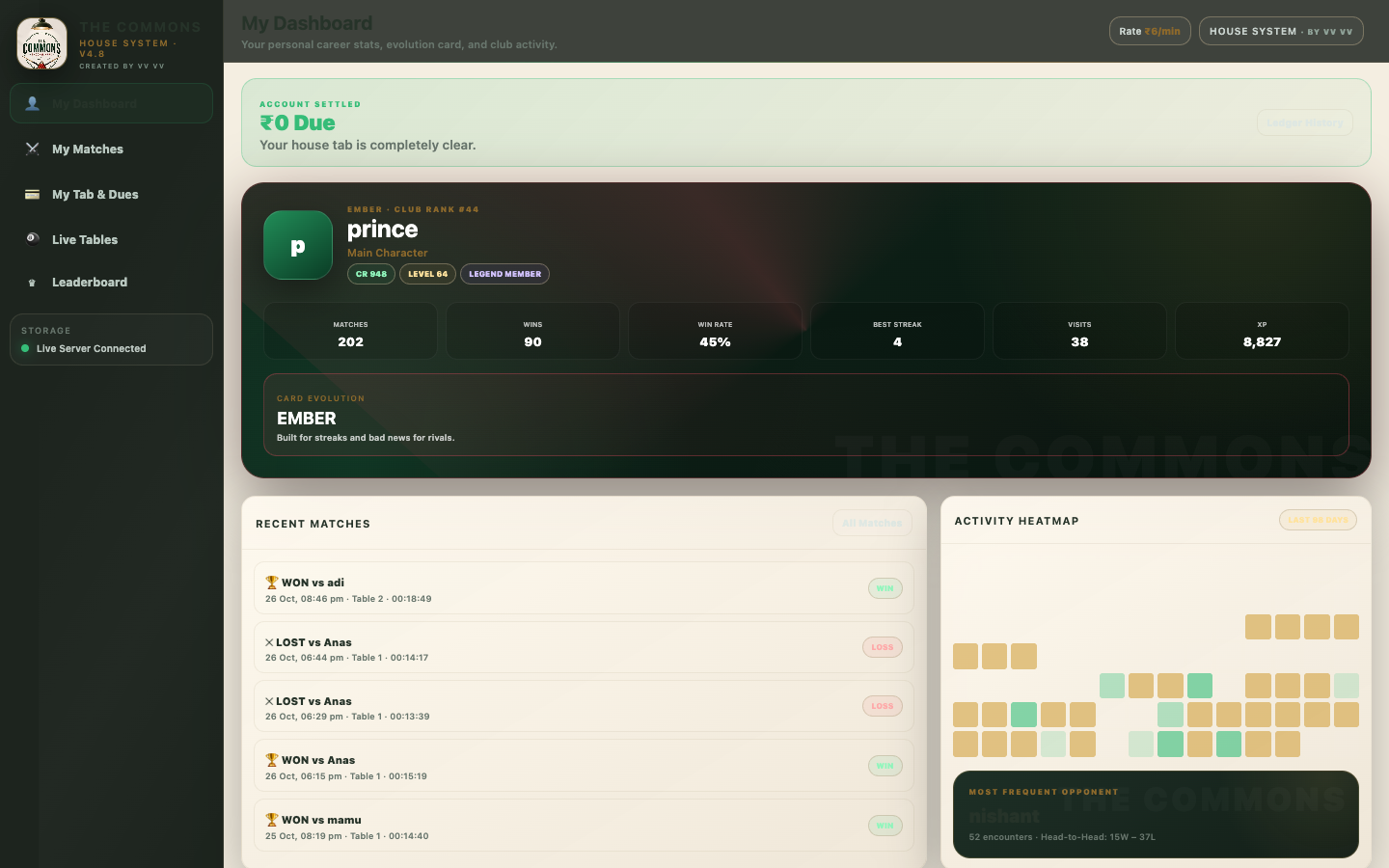
Task: Click the LEVEL 64 badge
Action: pyautogui.click(x=427, y=274)
